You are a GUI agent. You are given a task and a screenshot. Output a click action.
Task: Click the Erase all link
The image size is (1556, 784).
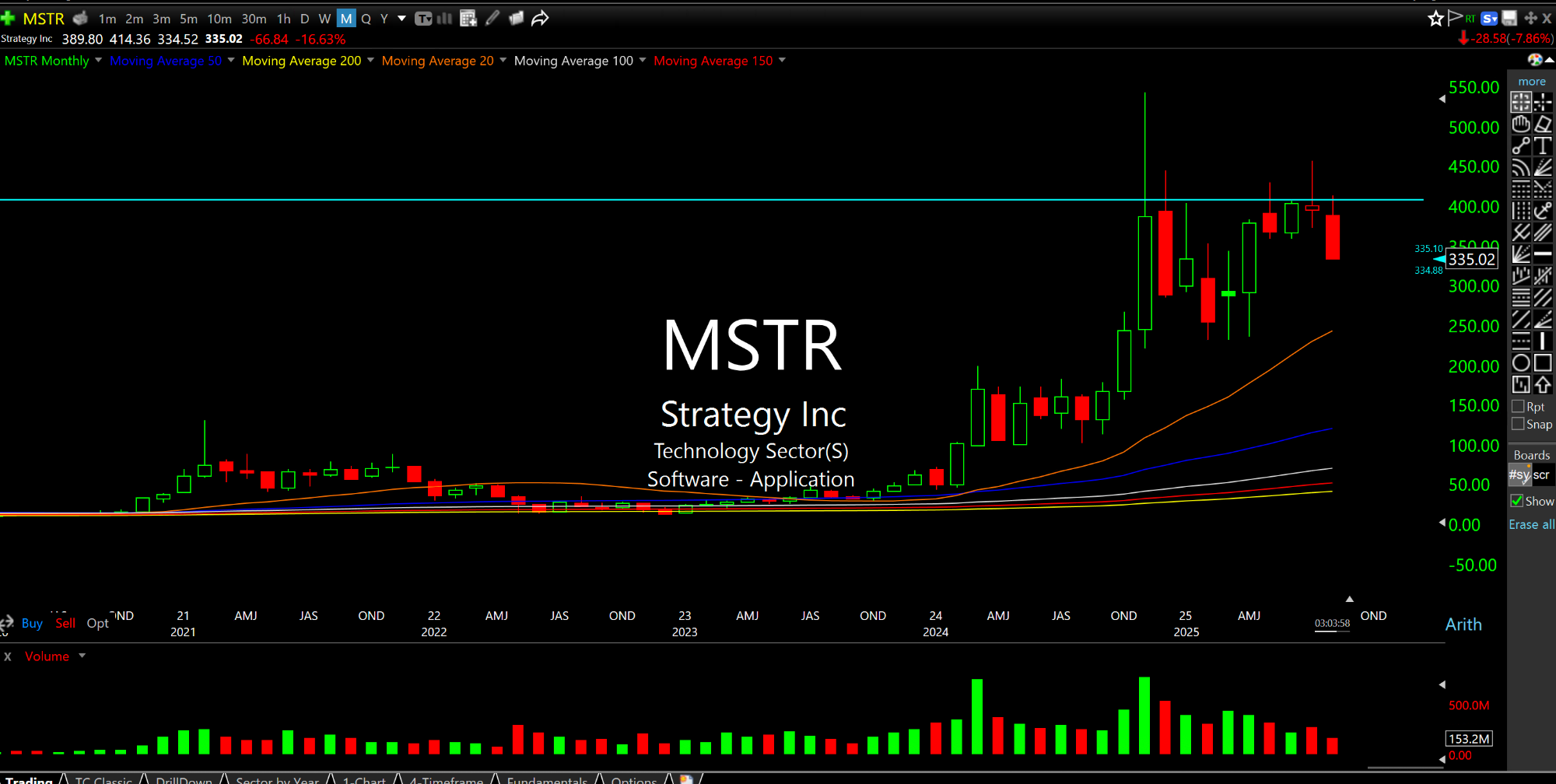(1532, 524)
